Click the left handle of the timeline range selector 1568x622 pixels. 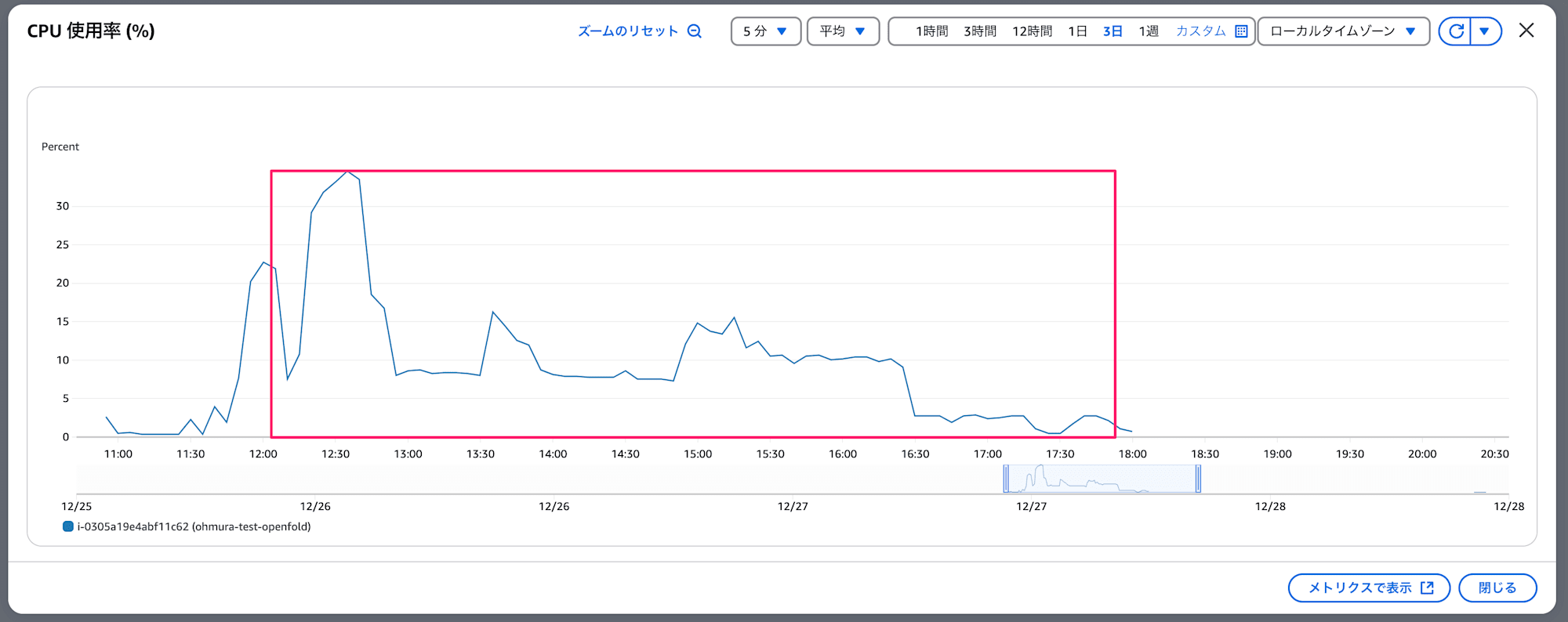(x=1006, y=479)
